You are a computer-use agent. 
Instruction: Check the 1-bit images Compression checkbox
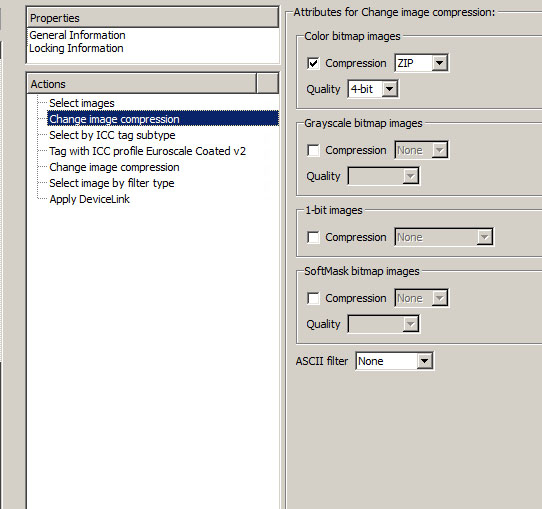[x=313, y=237]
